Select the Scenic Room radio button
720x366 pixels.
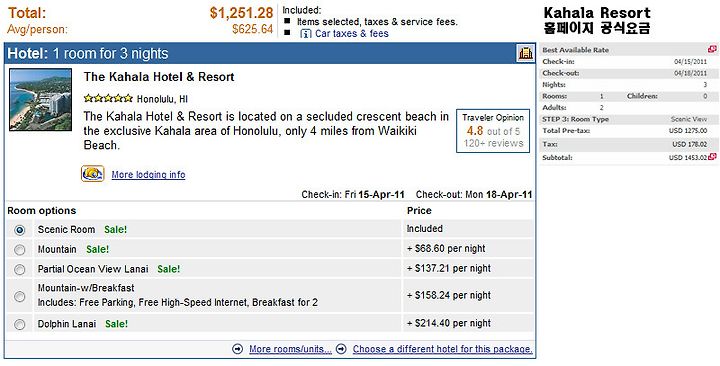[19, 230]
